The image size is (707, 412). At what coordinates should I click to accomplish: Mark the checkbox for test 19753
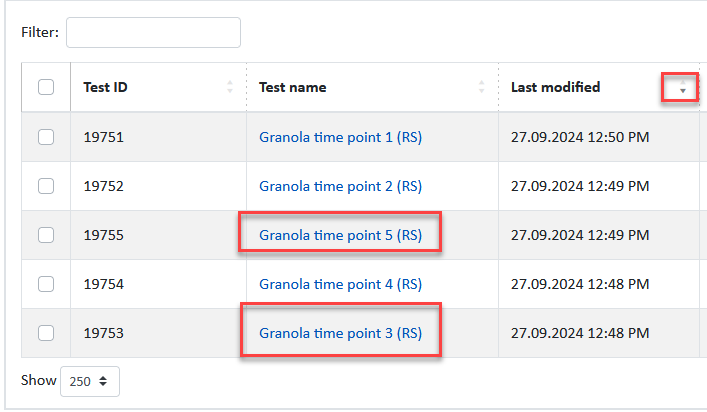point(46,334)
